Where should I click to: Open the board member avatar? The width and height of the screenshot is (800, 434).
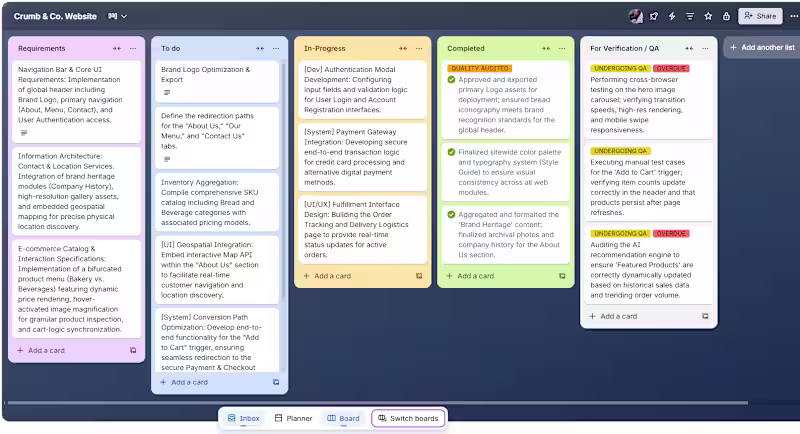tap(636, 16)
